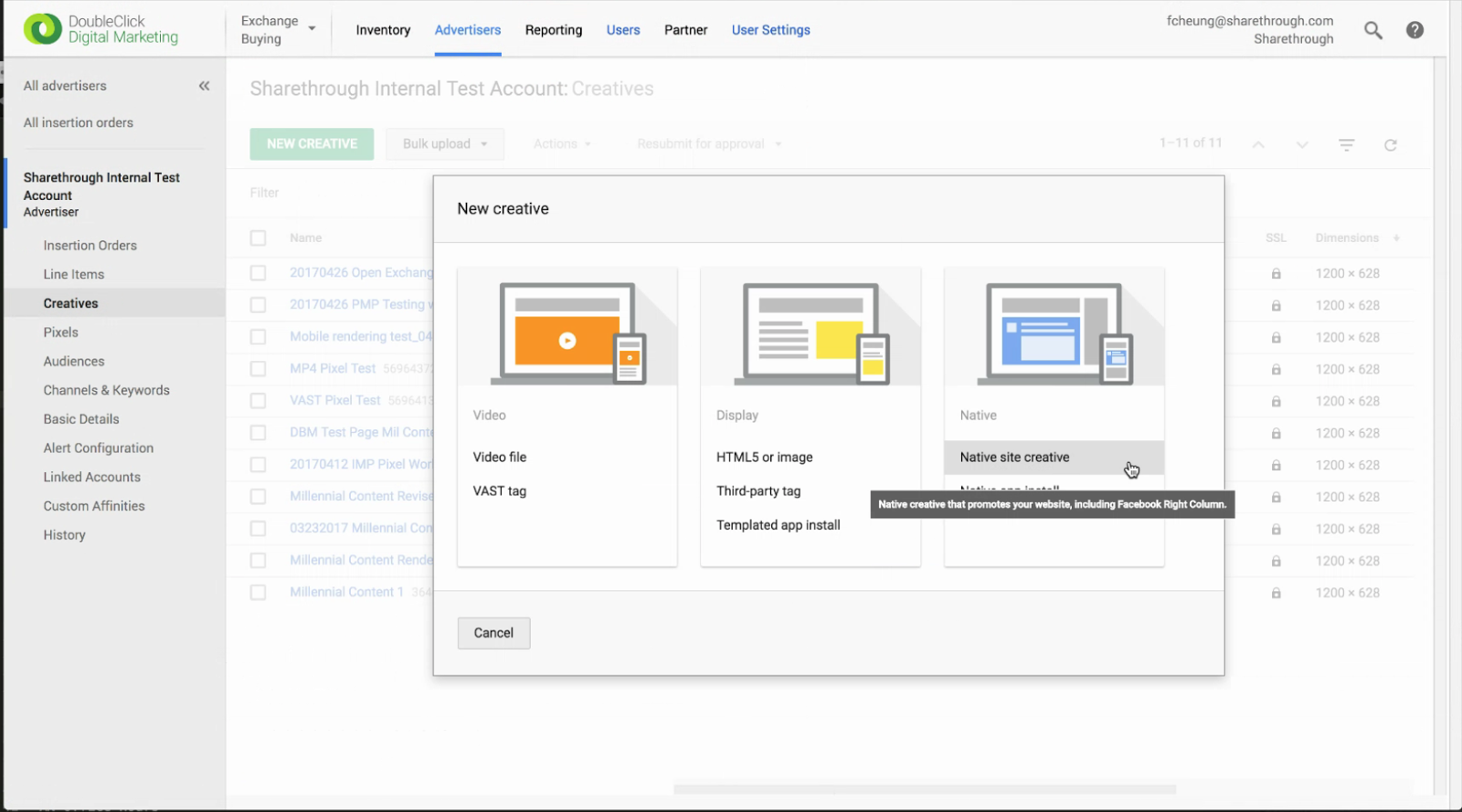The width and height of the screenshot is (1462, 812).
Task: Open Line Items in the sidebar
Action: [x=74, y=274]
